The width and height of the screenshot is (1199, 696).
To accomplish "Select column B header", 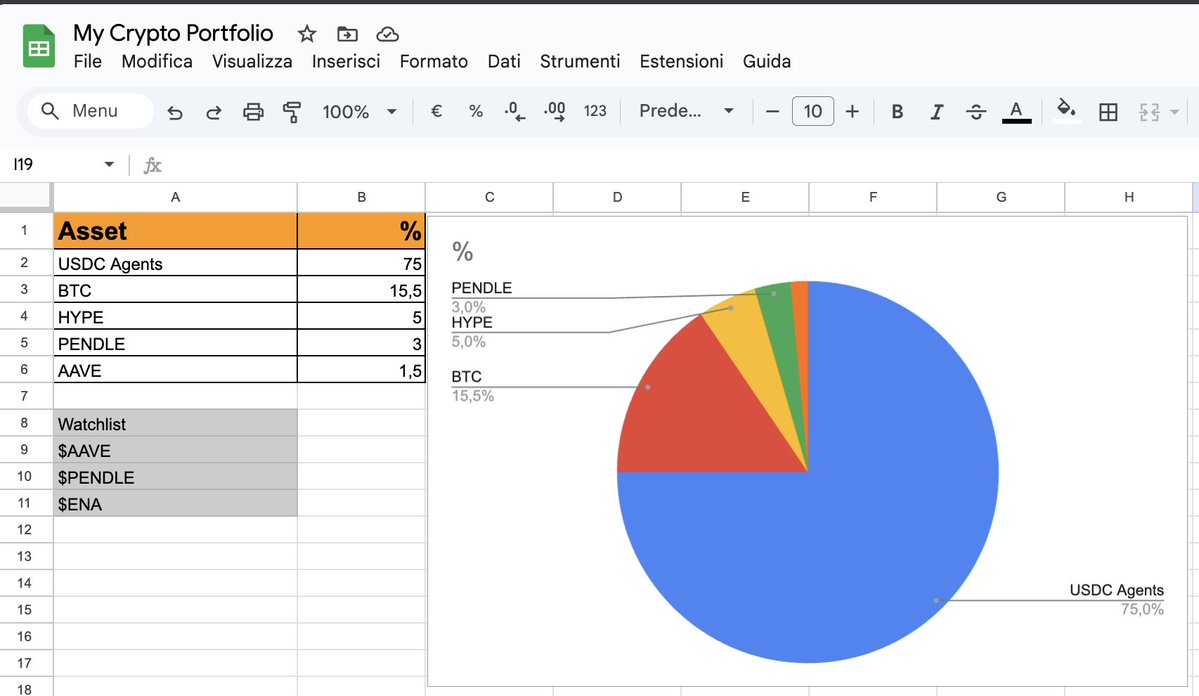I will 362,197.
